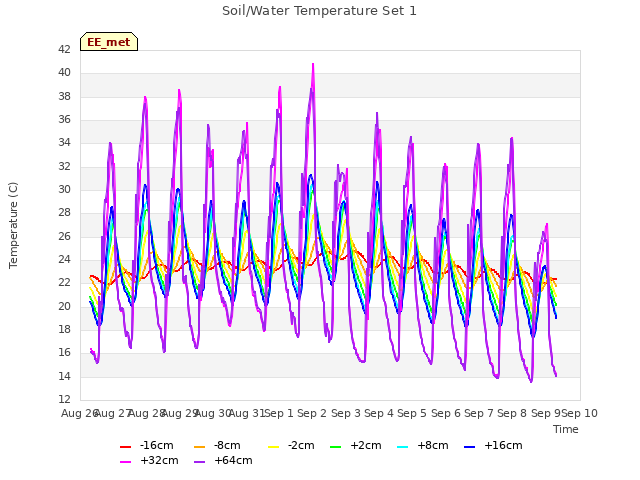The height and width of the screenshot is (480, 640).
Task: Click the Sep 3 x-axis date label
Action: pos(346,413)
